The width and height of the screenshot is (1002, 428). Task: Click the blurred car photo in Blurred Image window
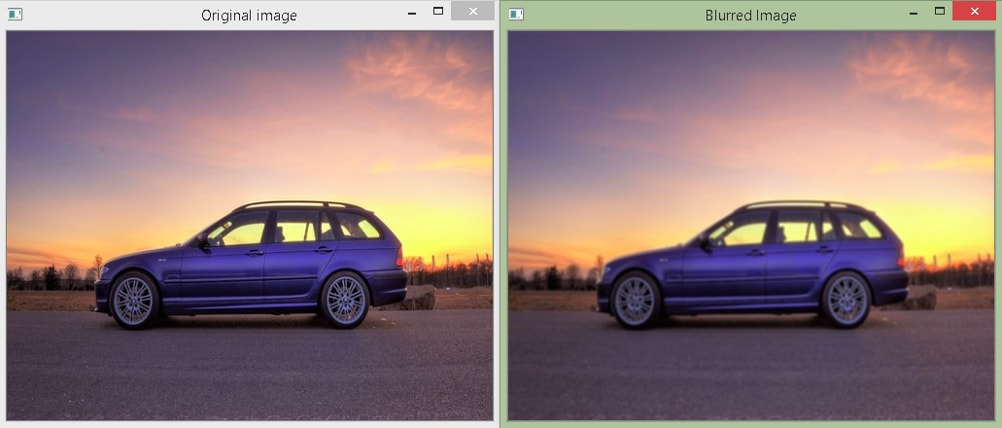tap(752, 225)
